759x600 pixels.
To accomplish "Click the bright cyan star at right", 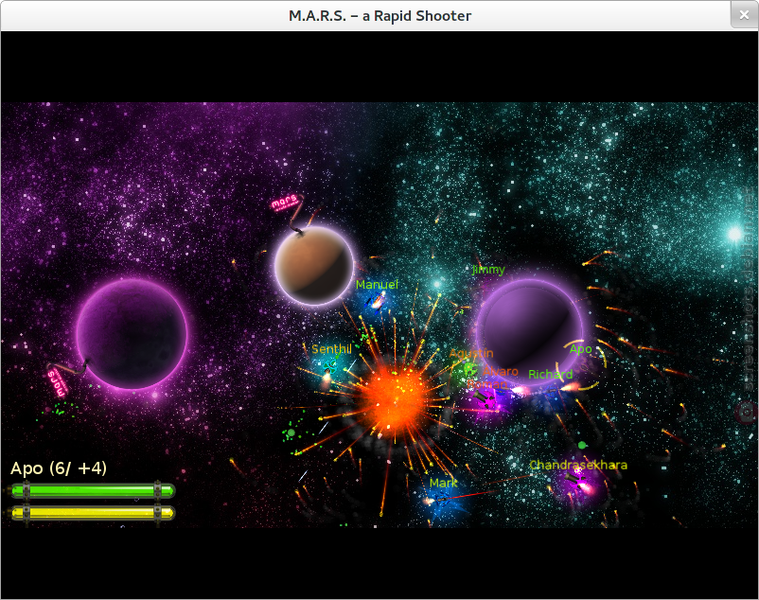I will (x=735, y=234).
